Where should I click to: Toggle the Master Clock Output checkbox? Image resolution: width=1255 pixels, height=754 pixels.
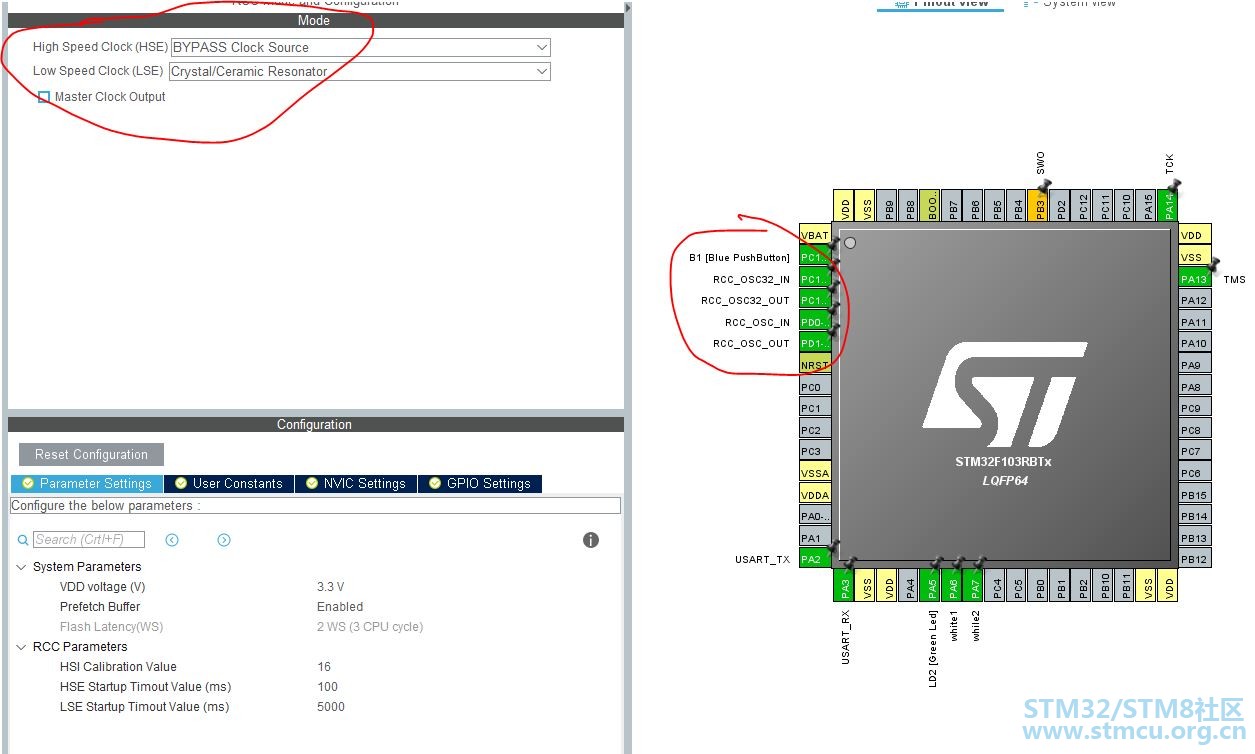44,97
